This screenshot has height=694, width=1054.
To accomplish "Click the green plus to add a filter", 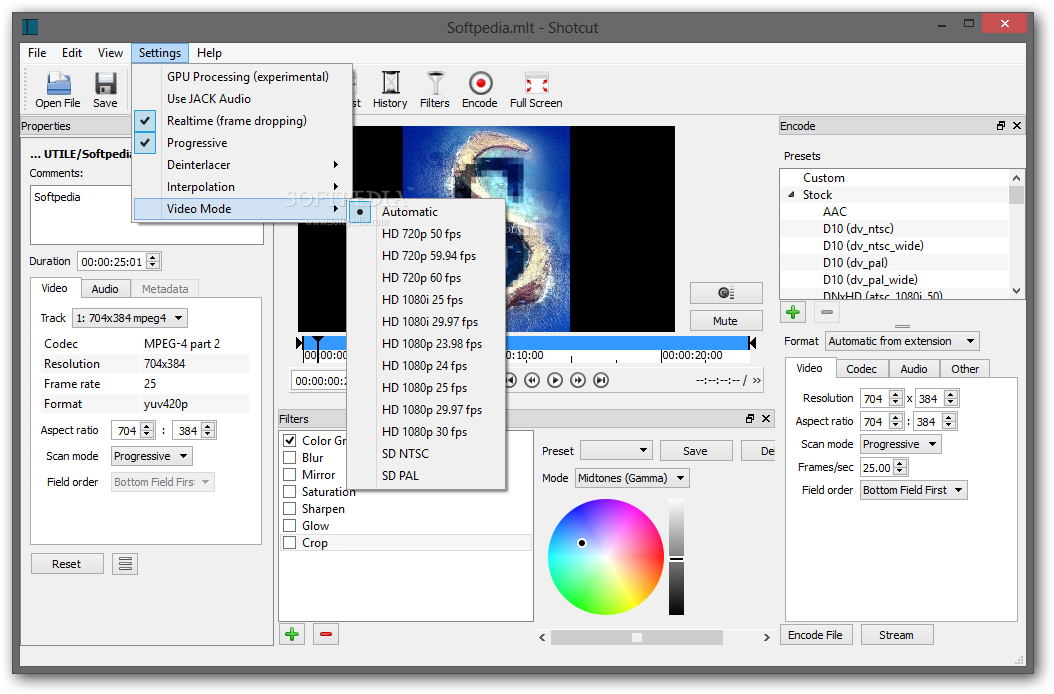I will pyautogui.click(x=291, y=634).
